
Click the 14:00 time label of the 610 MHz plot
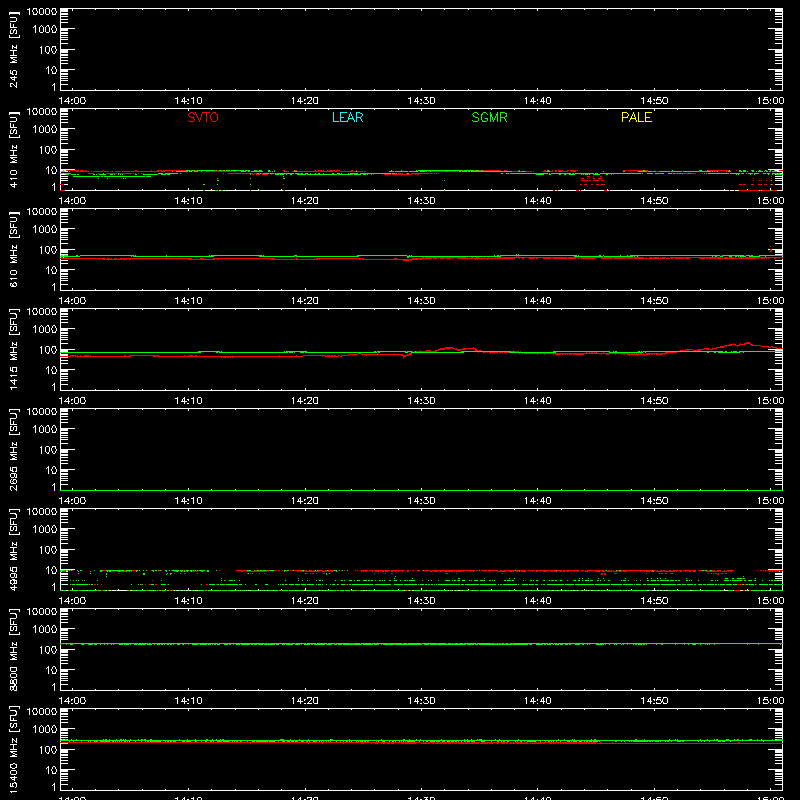72,301
